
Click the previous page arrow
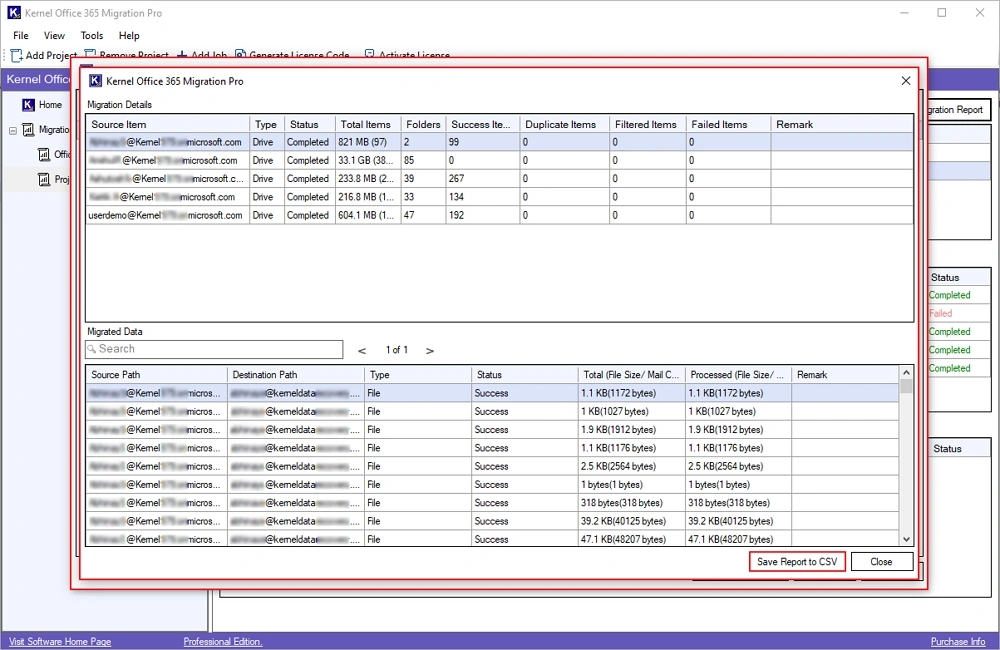click(x=361, y=351)
